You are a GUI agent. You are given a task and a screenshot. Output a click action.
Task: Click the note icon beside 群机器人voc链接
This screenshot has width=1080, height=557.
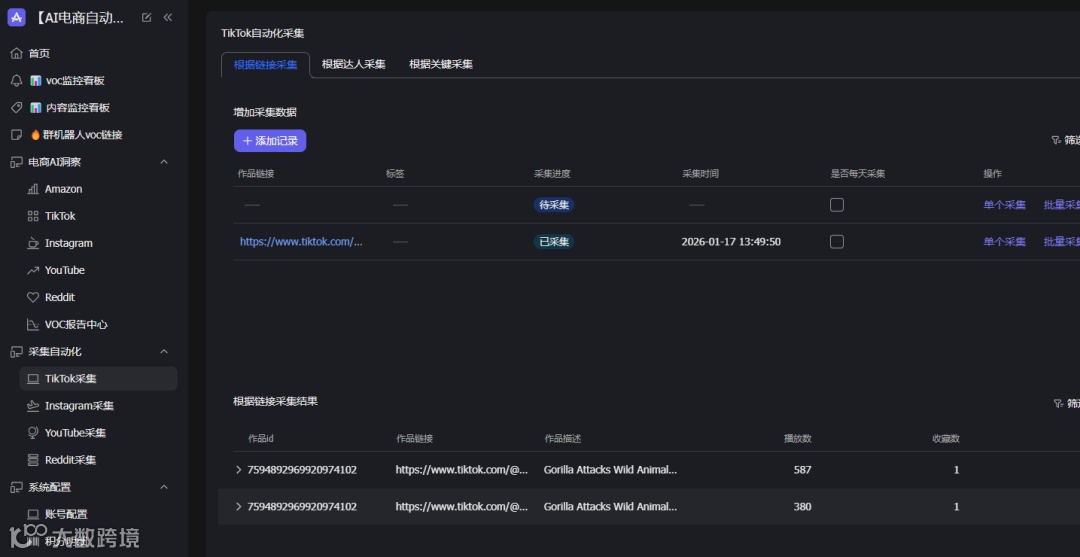click(17, 135)
